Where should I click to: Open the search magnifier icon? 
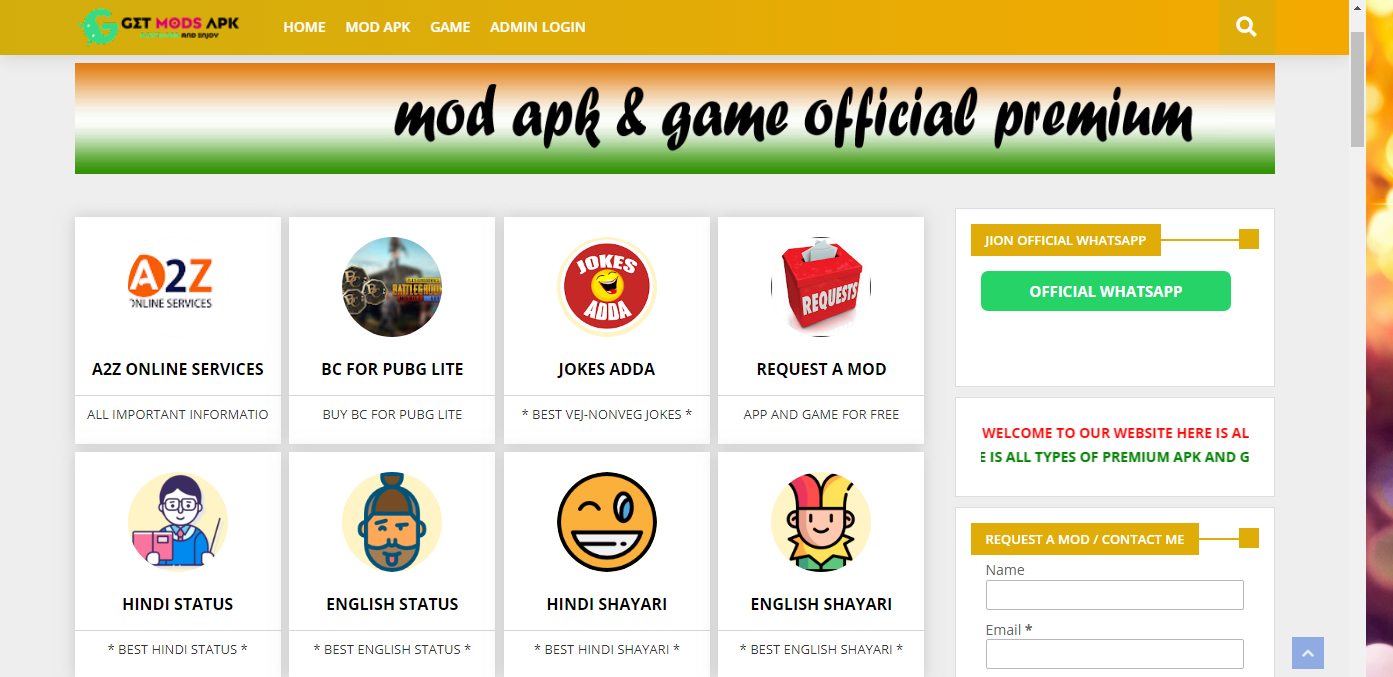coord(1246,27)
